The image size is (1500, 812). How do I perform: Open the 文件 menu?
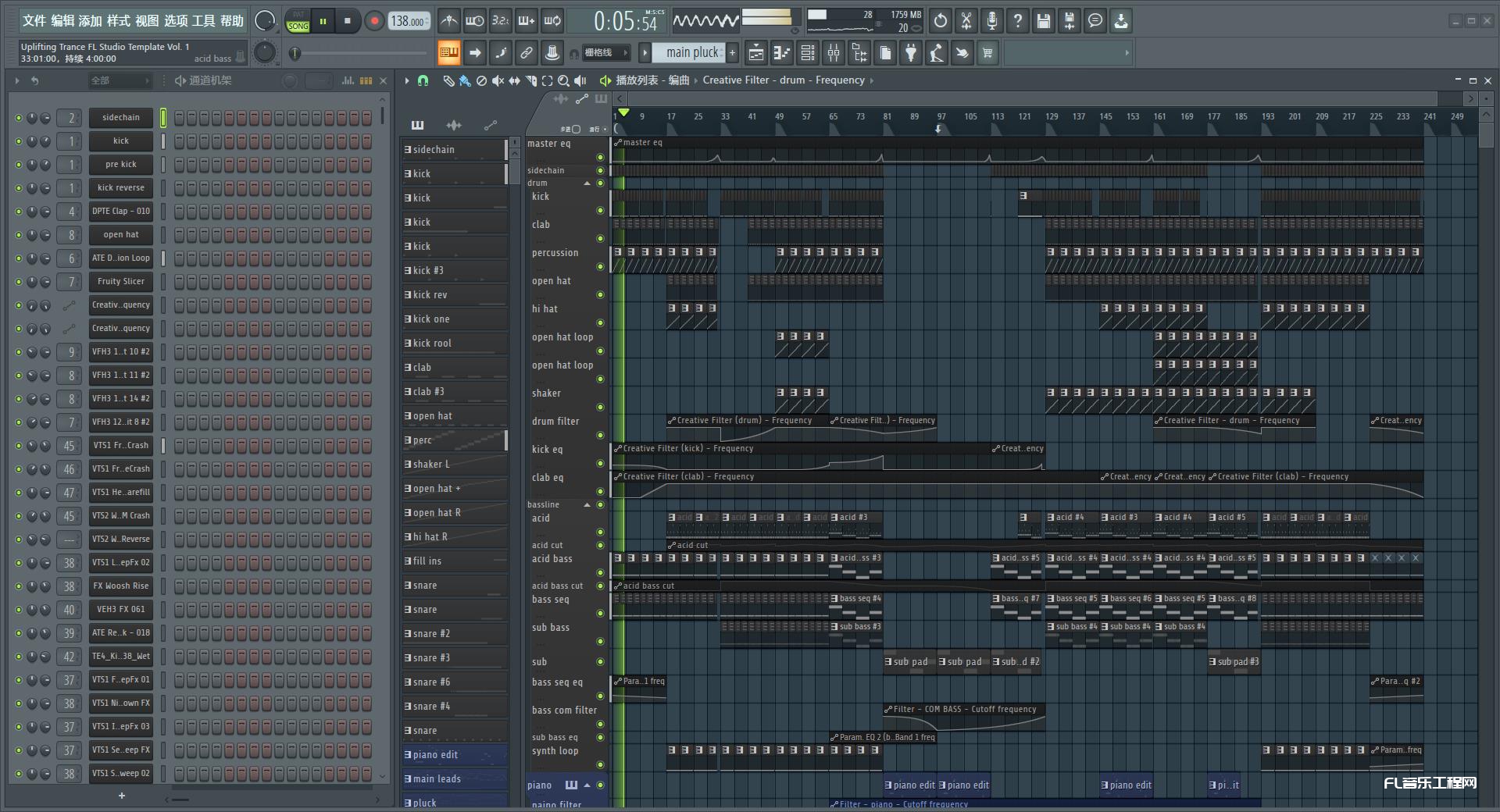[34, 21]
